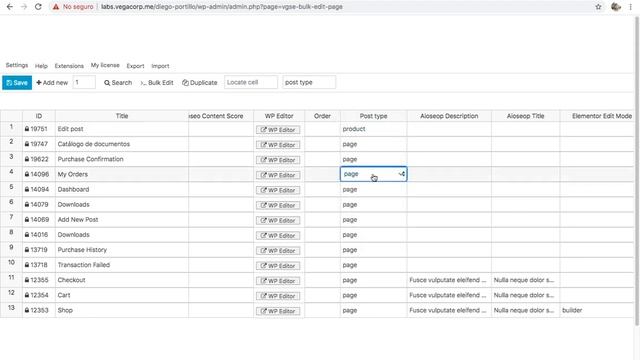The height and width of the screenshot is (360, 640).
Task: Open post type dropdown arrow for My Orders
Action: [x=402, y=174]
